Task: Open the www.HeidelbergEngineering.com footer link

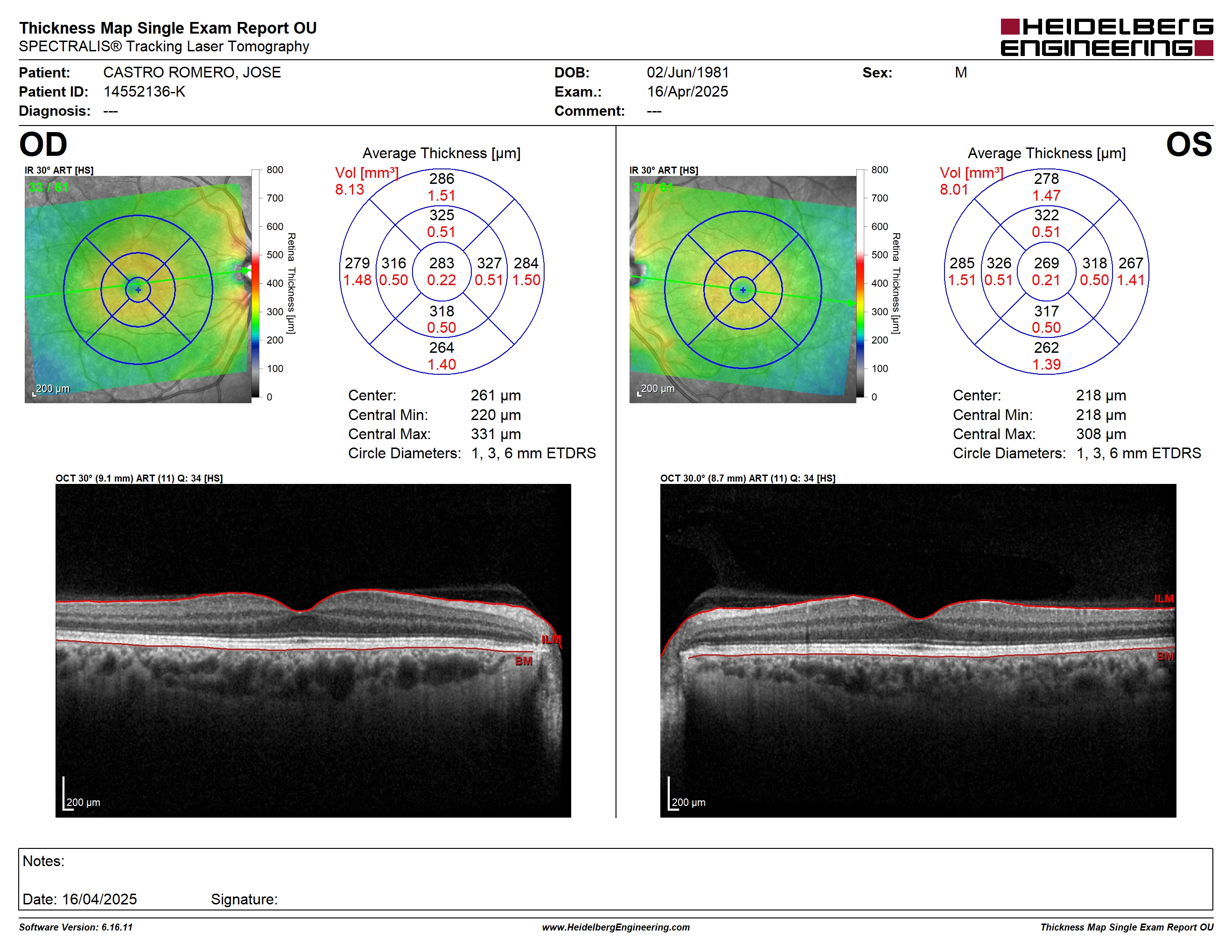Action: point(616,927)
